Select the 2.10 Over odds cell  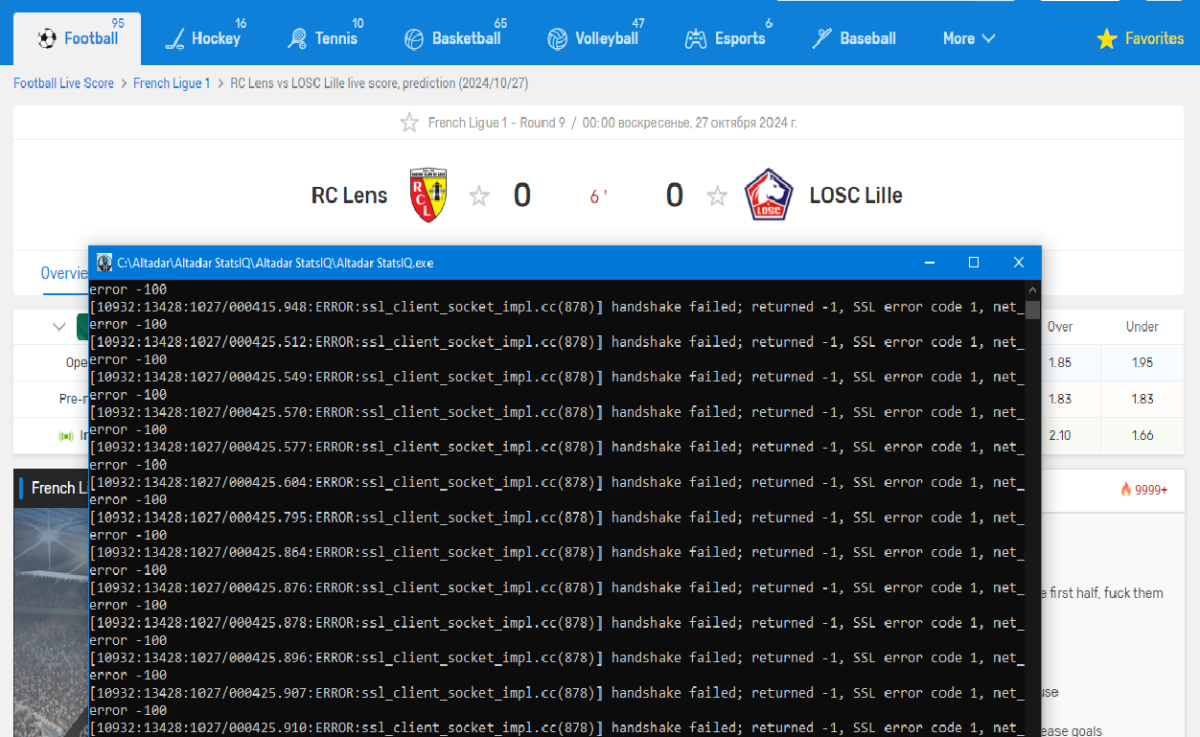tap(1060, 435)
